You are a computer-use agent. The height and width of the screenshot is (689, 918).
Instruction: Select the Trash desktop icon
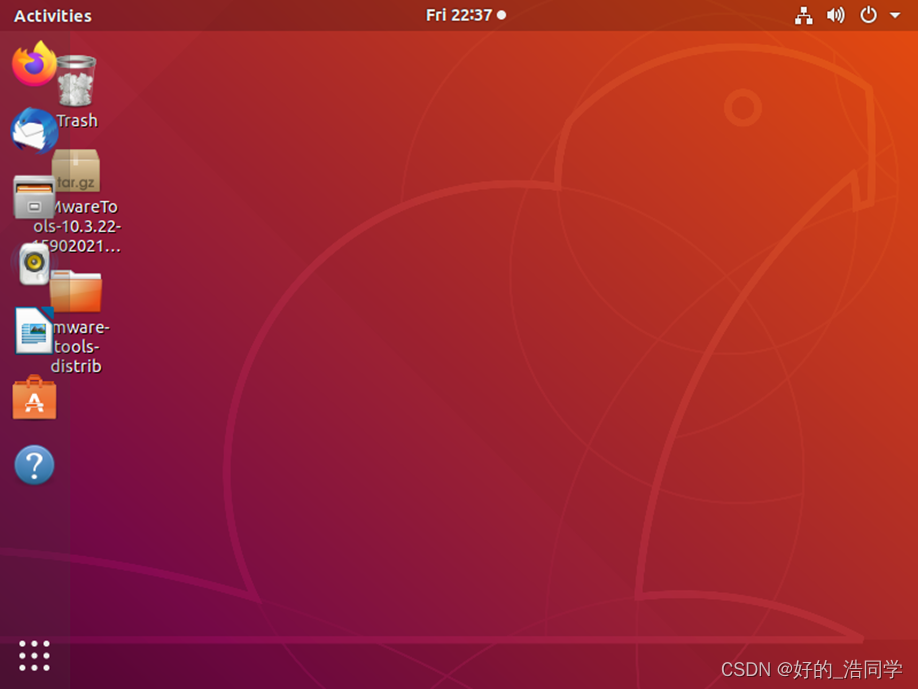coord(76,81)
